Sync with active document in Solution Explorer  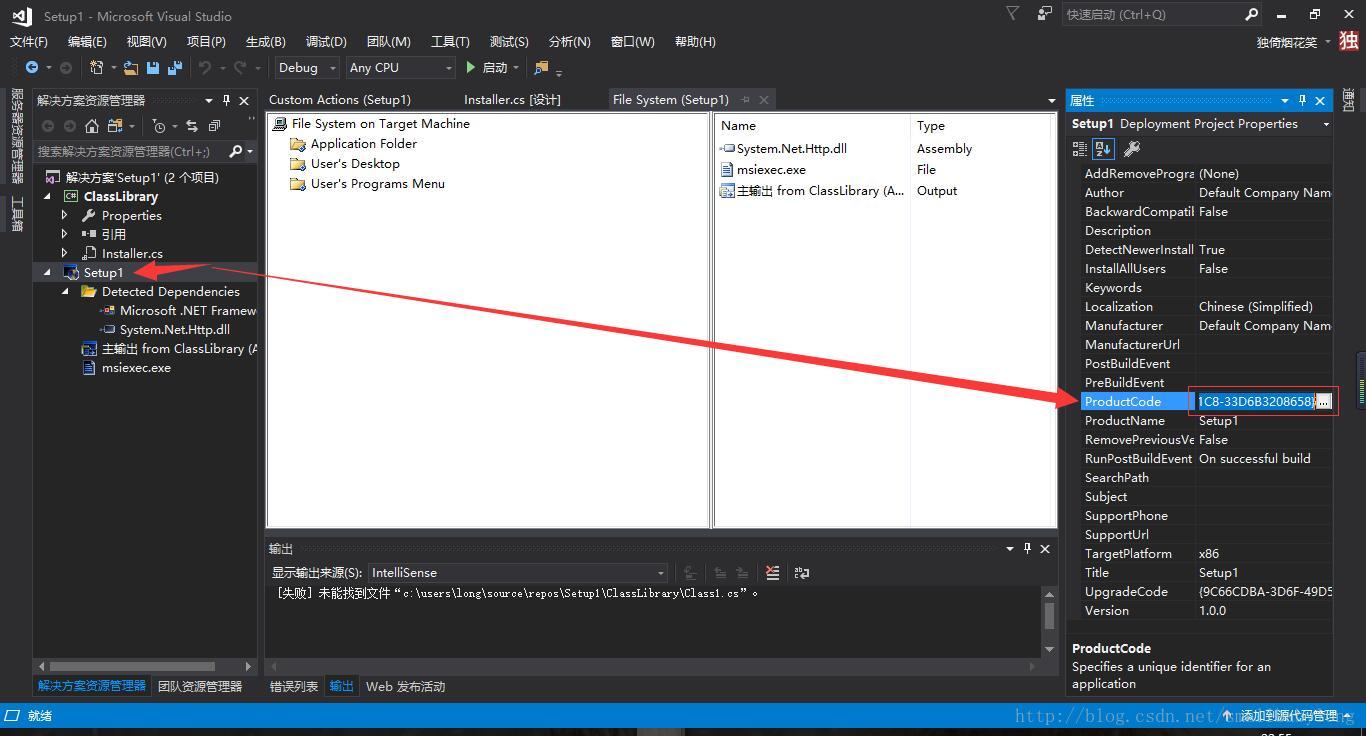click(192, 126)
